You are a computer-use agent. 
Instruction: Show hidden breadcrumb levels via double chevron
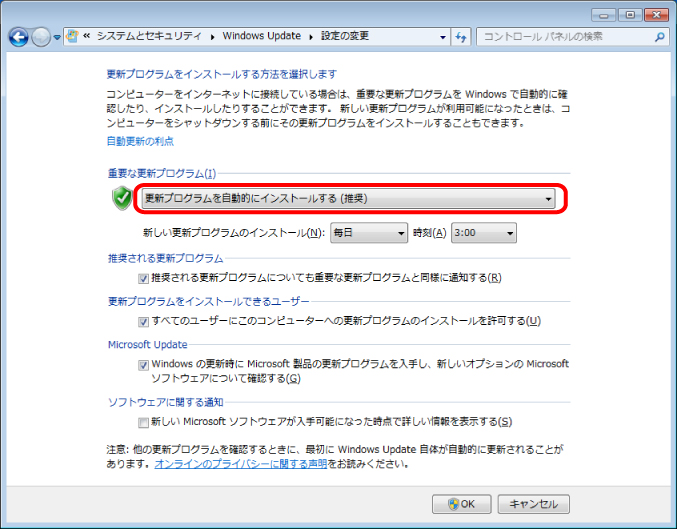[x=86, y=36]
